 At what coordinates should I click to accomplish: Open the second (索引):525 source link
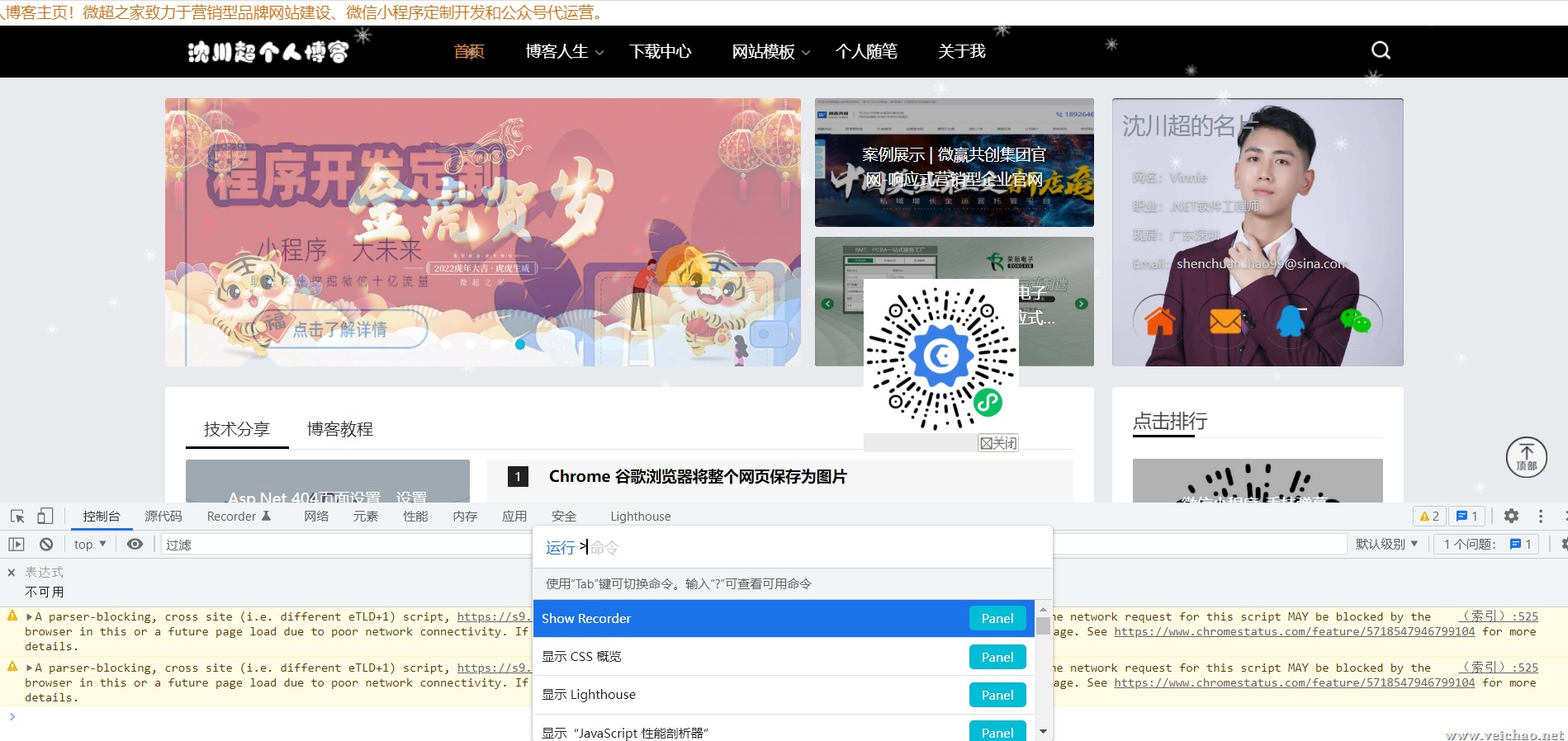point(1497,668)
